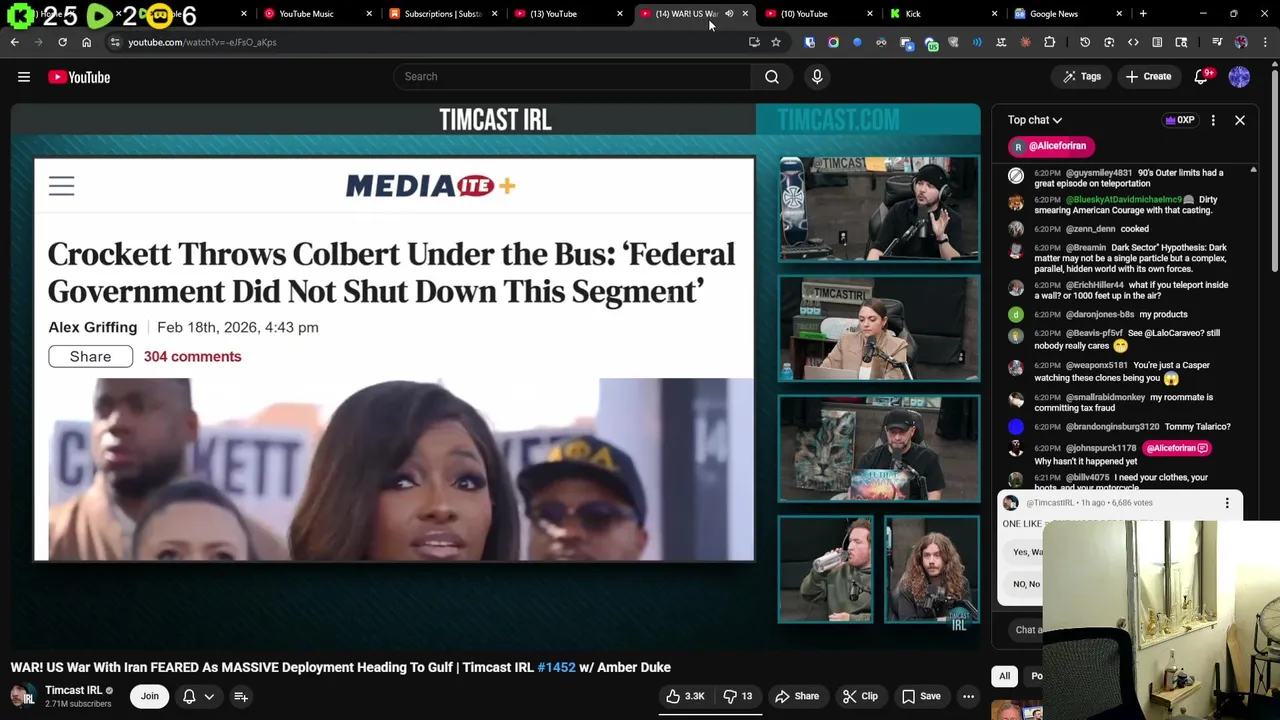Select the @Aliceforiran pinned chip
The width and height of the screenshot is (1280, 720).
(1051, 146)
